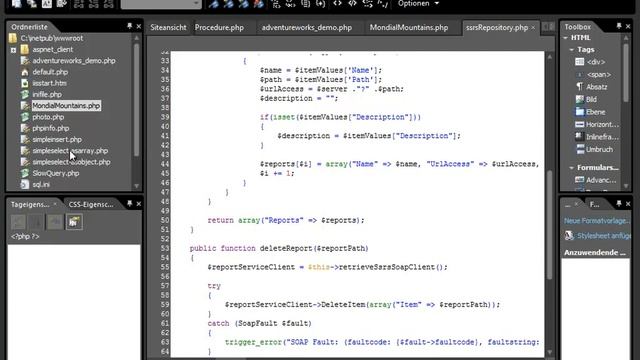Close the Toolbox panel
This screenshot has width=640, height=360.
tap(628, 26)
